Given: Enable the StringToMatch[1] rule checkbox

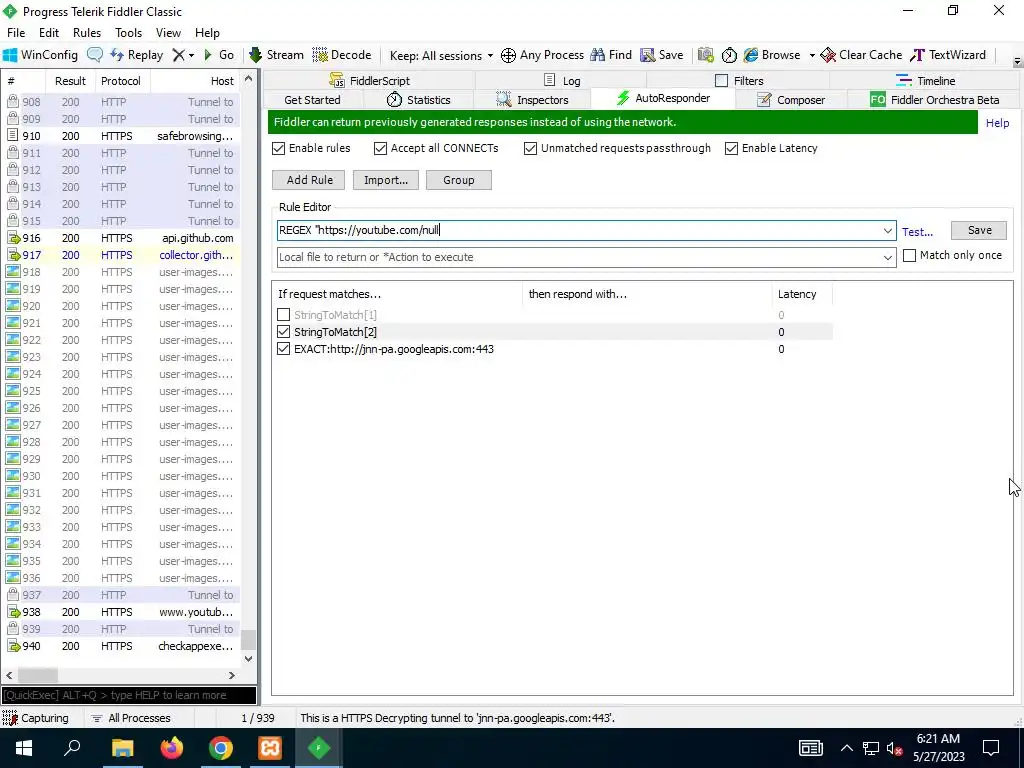Looking at the screenshot, I should (x=283, y=315).
